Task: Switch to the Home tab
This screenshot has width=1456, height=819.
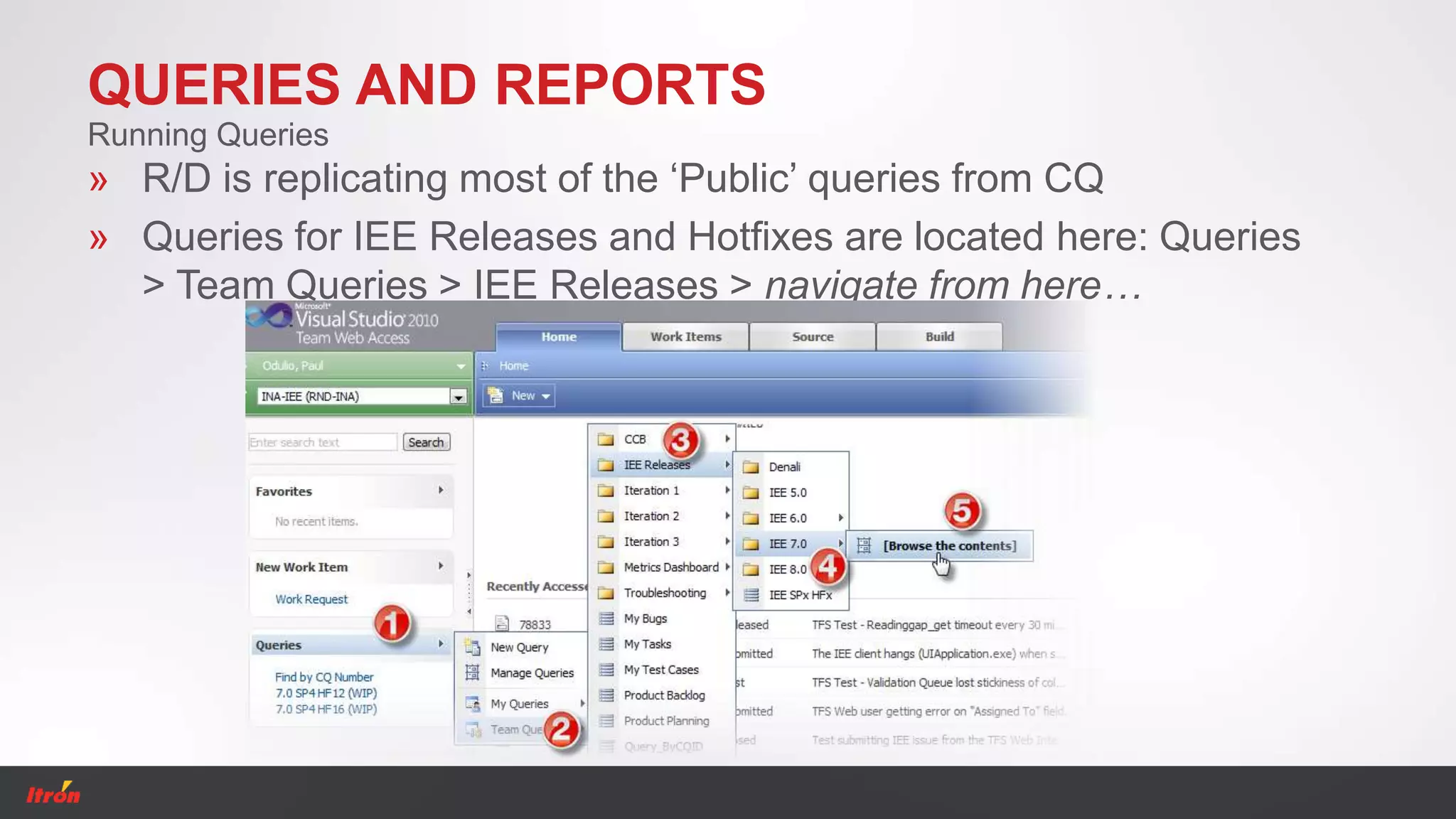Action: click(x=559, y=337)
